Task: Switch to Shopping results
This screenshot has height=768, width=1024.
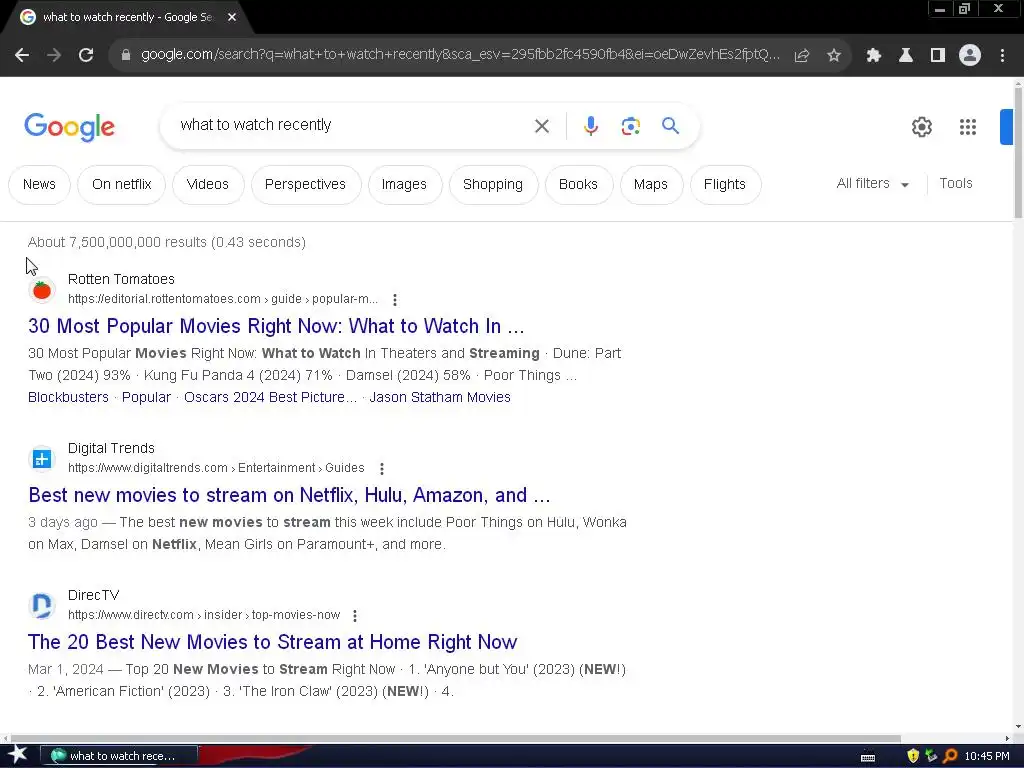Action: (493, 184)
